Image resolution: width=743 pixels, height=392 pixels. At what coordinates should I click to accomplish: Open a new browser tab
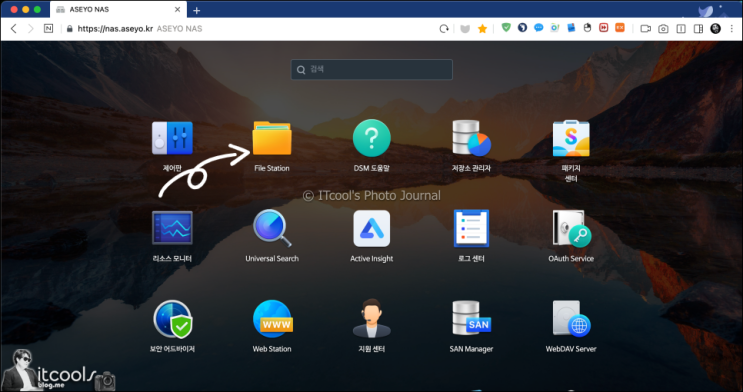point(196,10)
